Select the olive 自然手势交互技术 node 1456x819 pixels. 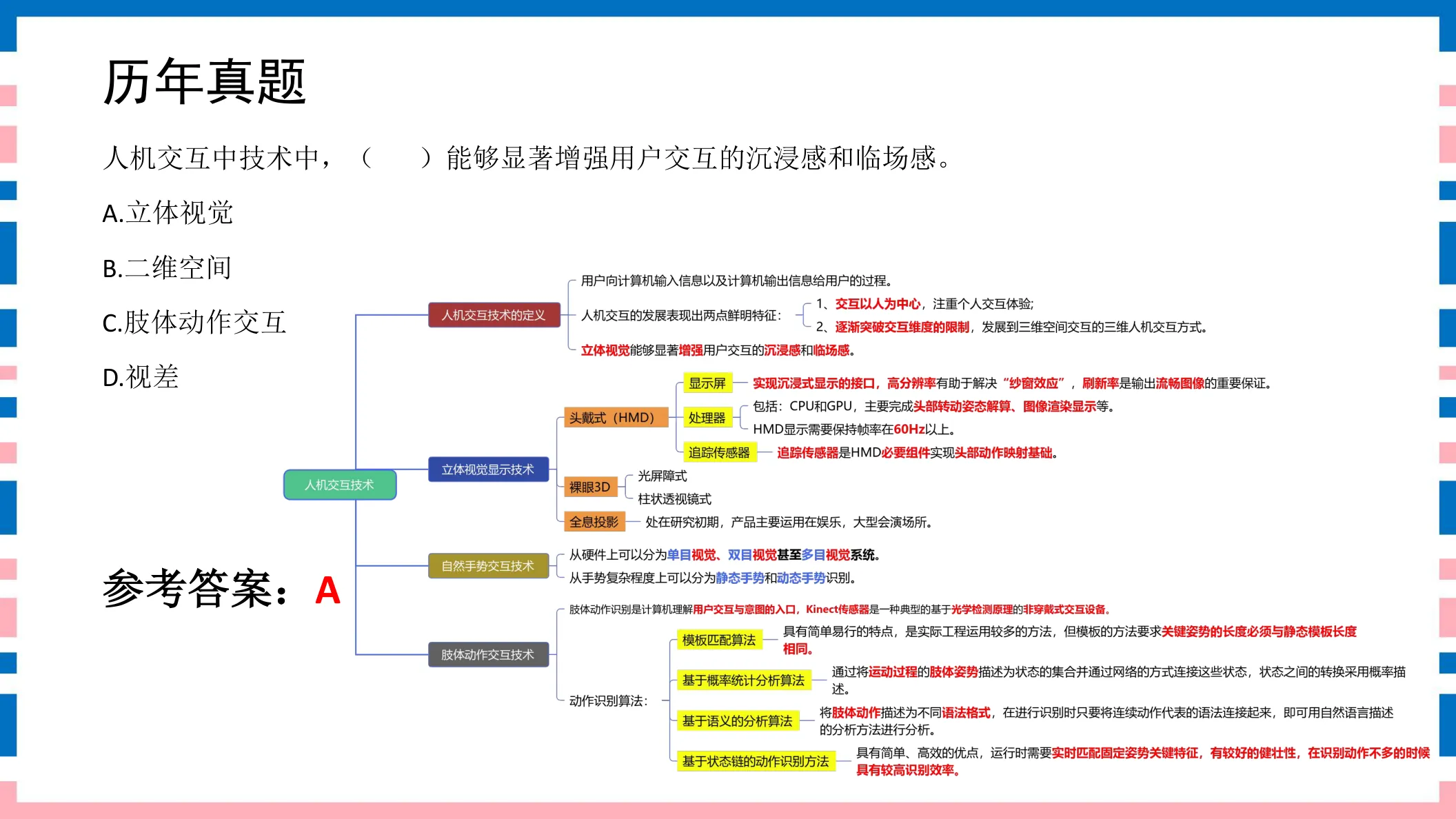pyautogui.click(x=488, y=566)
